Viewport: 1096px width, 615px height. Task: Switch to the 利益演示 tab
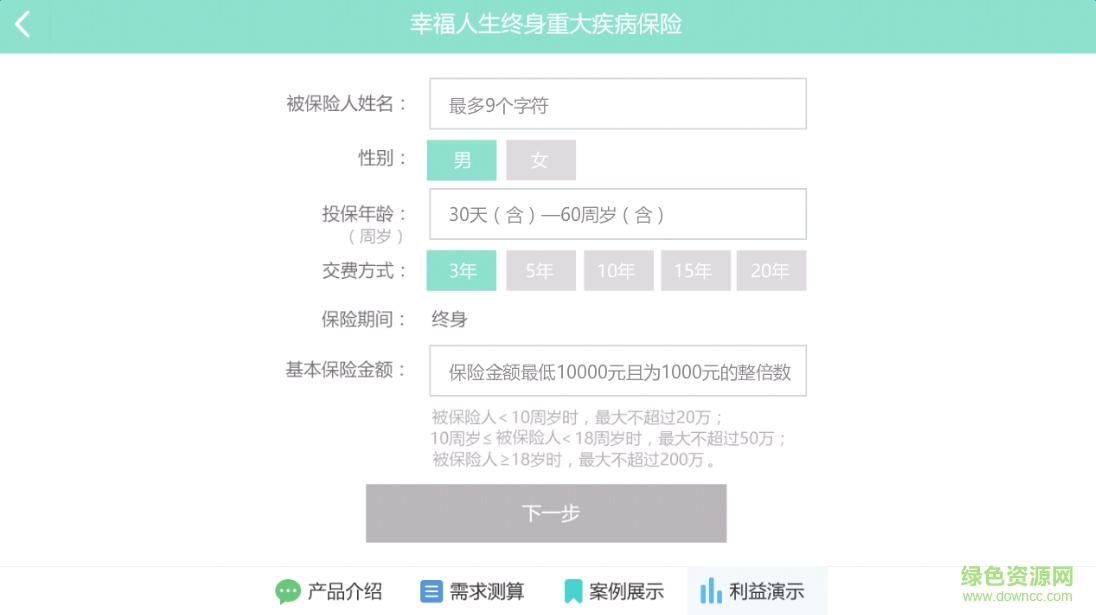click(766, 592)
